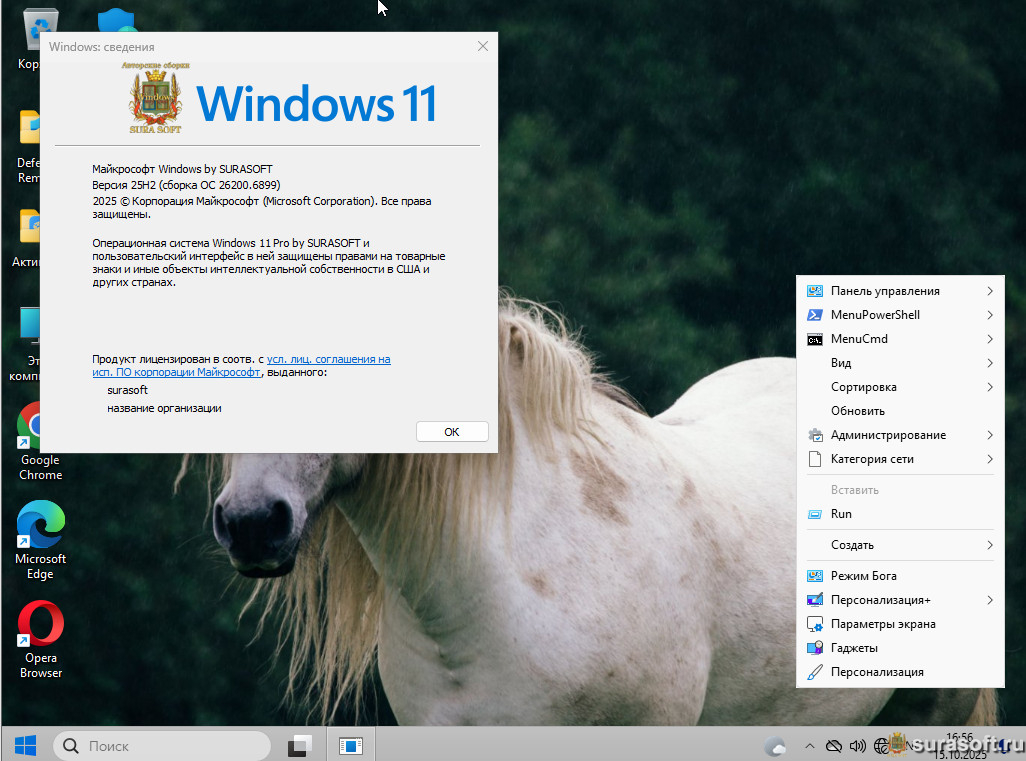1026x761 pixels.
Task: Click the volume speaker tray icon
Action: click(x=857, y=746)
